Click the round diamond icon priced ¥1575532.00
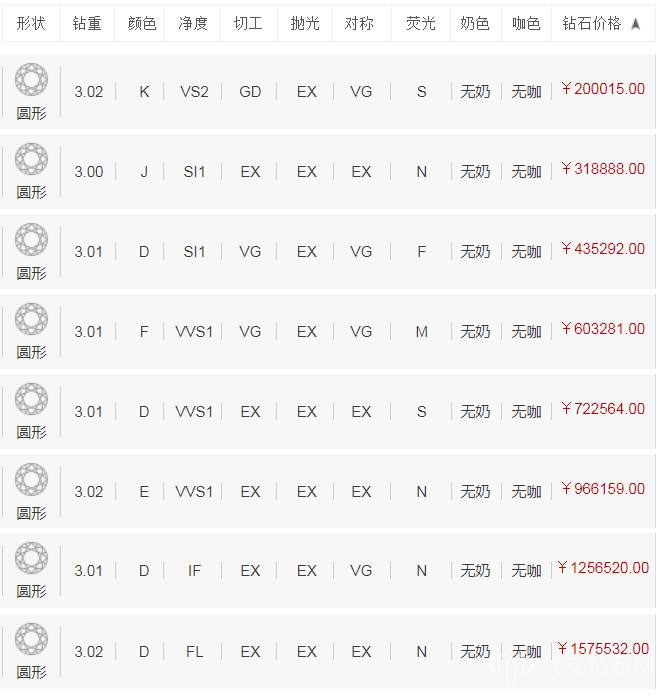This screenshot has width=662, height=696. (x=31, y=639)
